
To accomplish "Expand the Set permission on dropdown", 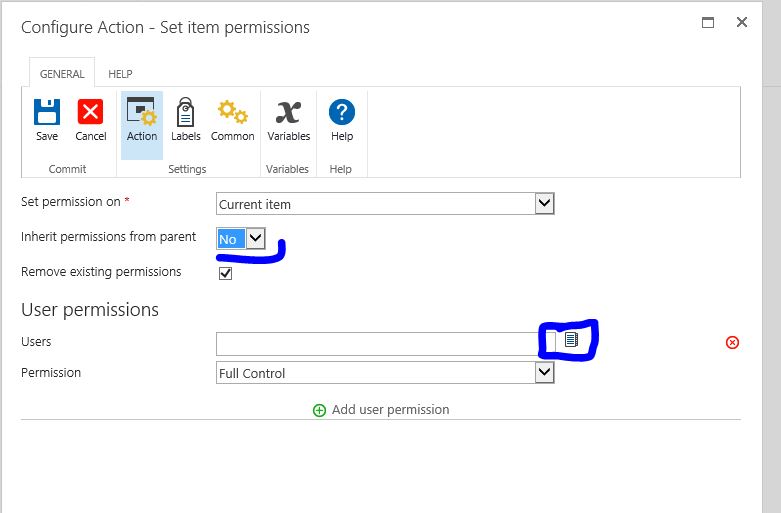I will click(544, 204).
